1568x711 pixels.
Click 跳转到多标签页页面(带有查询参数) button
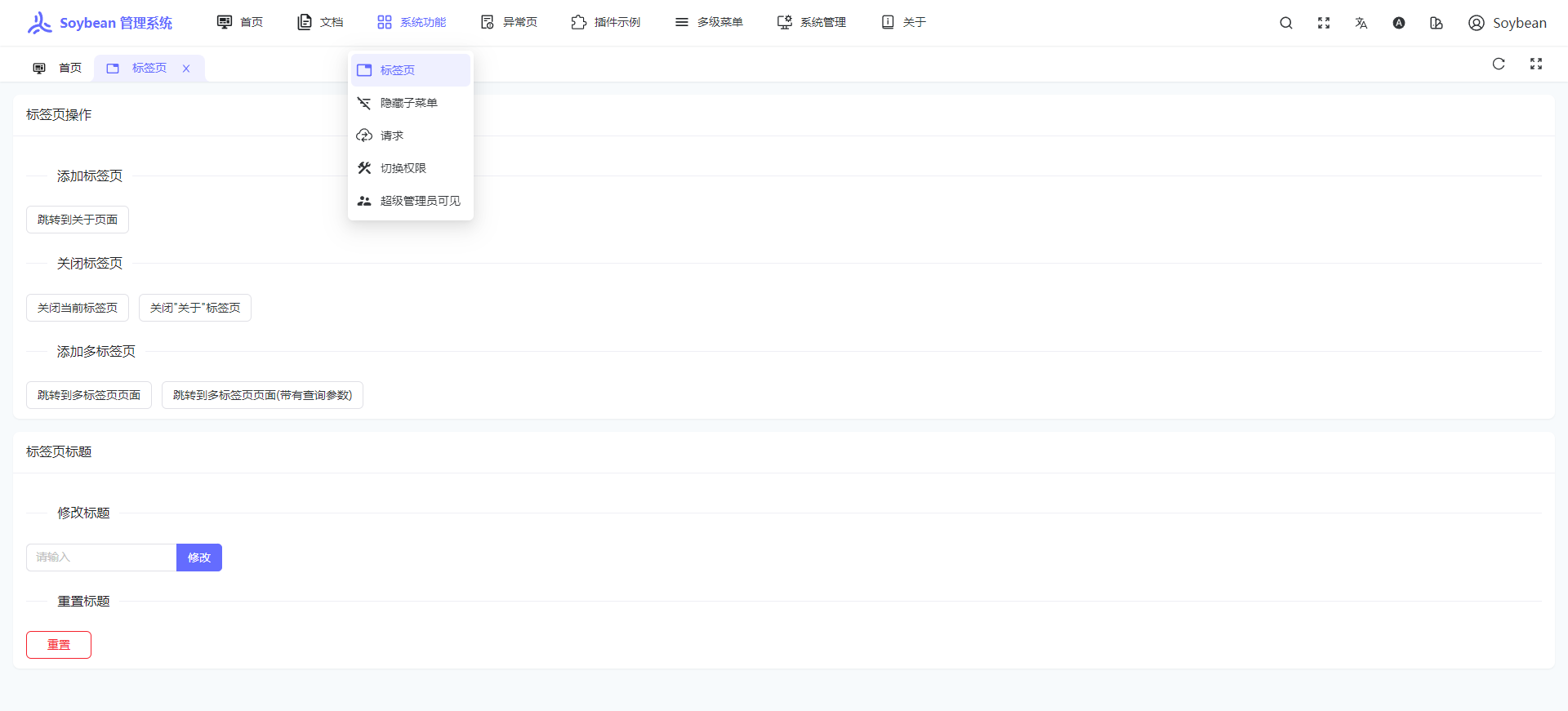[262, 395]
